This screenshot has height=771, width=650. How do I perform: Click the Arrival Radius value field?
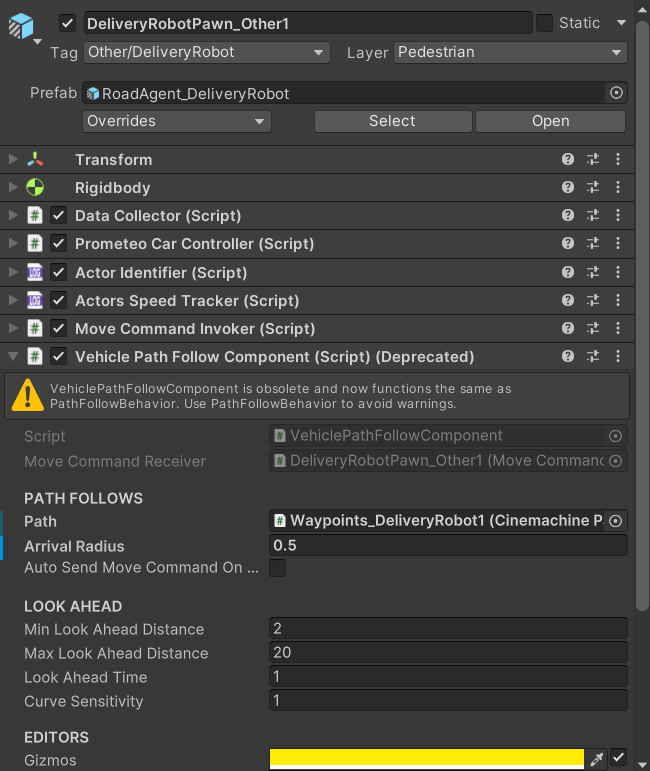point(448,545)
